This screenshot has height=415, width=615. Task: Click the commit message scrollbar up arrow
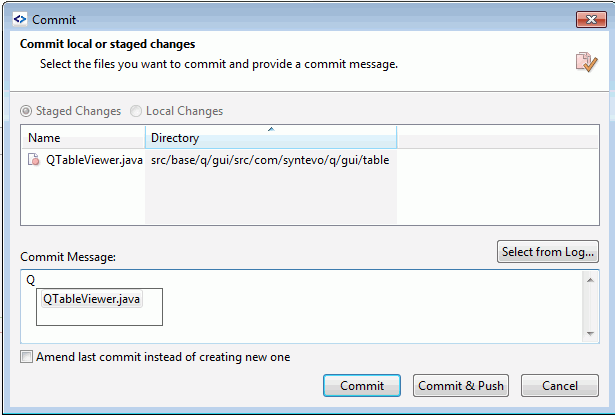590,280
